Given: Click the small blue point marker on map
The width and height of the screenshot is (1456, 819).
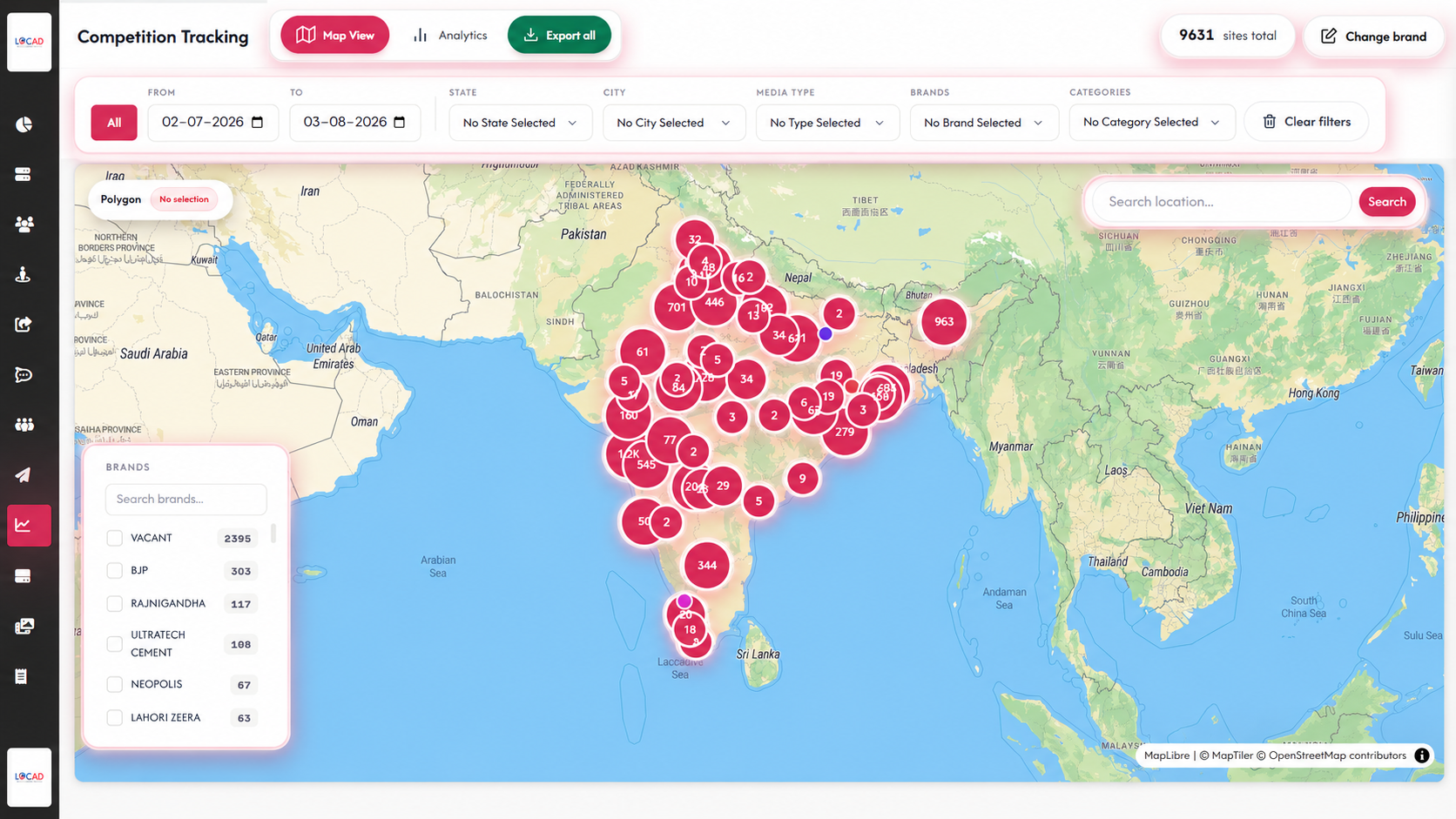Looking at the screenshot, I should pos(826,333).
